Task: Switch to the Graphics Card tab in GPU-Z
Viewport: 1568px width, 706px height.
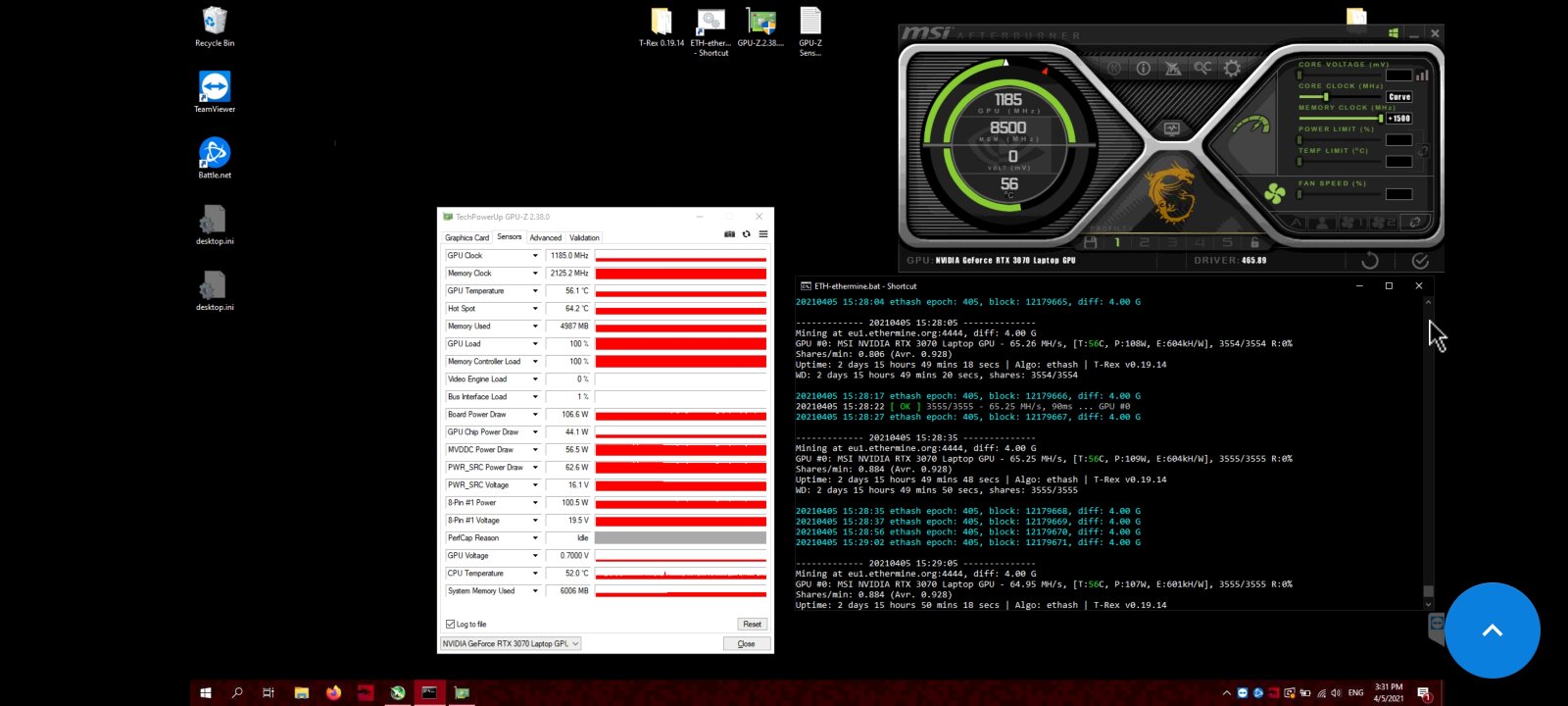Action: 466,237
